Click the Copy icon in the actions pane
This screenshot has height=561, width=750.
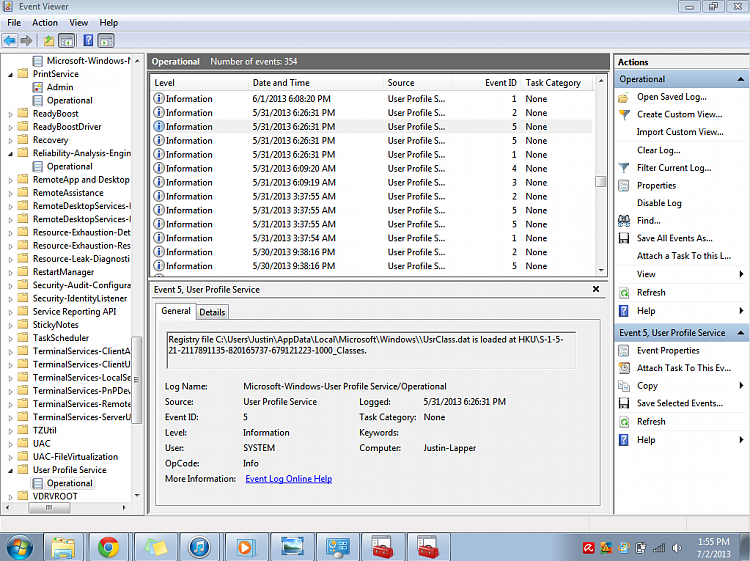(x=624, y=385)
